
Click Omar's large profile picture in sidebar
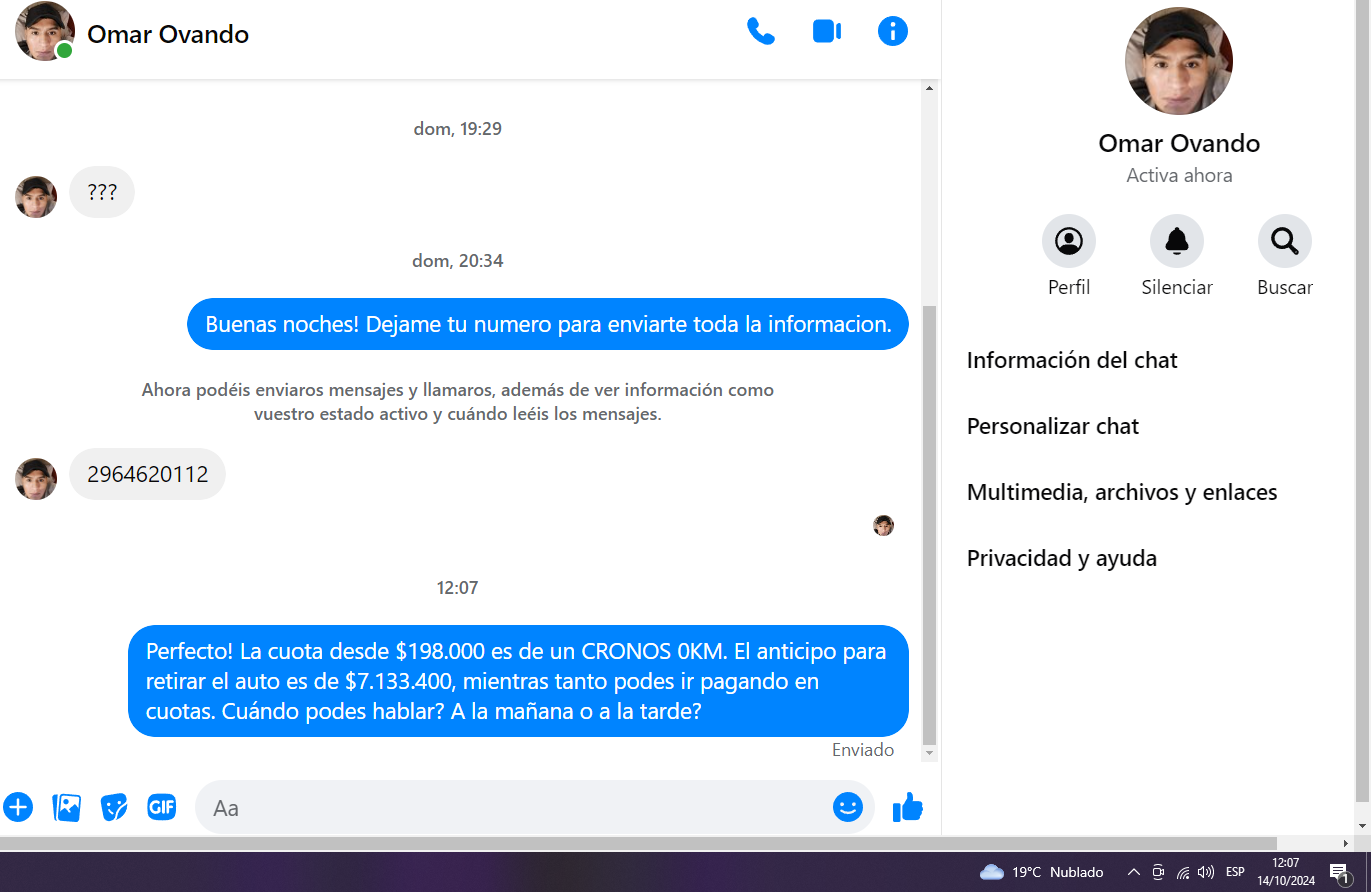(1178, 62)
